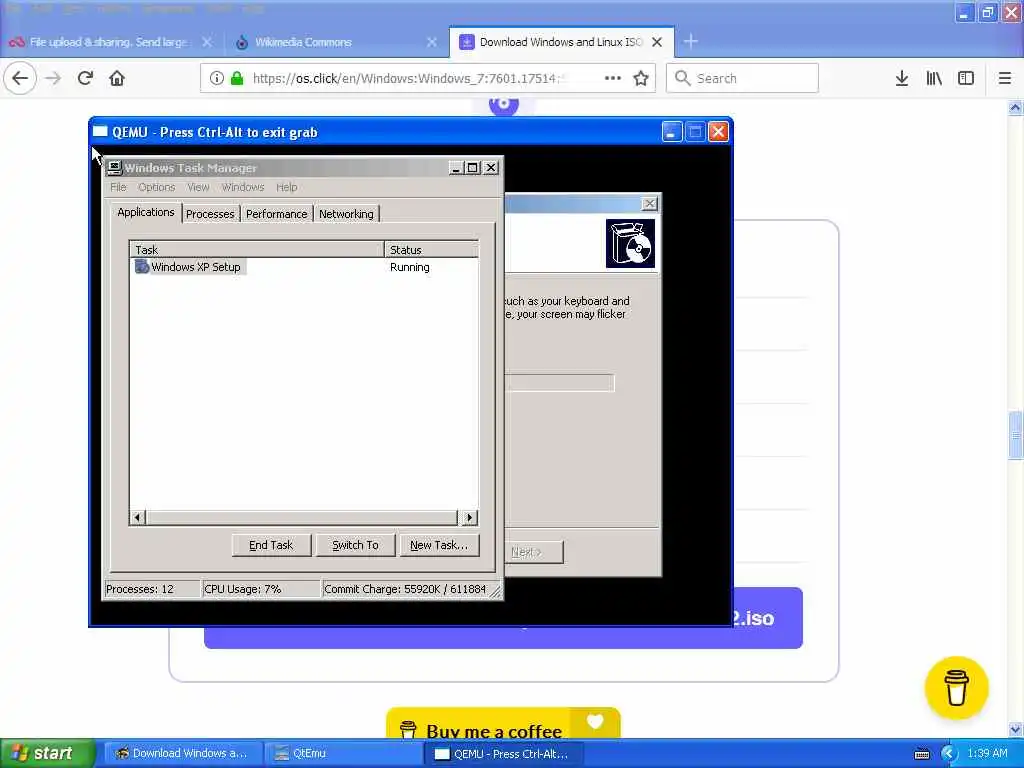1024x768 pixels.
Task: Show site information icon in address bar
Action: coord(216,78)
